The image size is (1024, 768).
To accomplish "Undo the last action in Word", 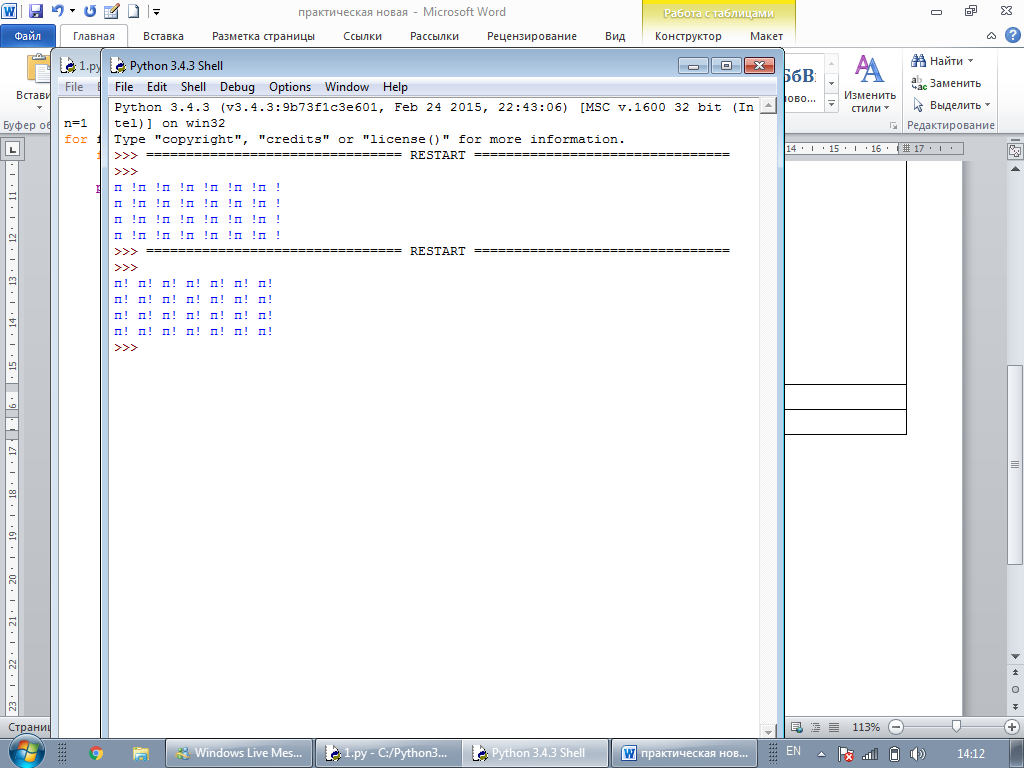I will [57, 11].
